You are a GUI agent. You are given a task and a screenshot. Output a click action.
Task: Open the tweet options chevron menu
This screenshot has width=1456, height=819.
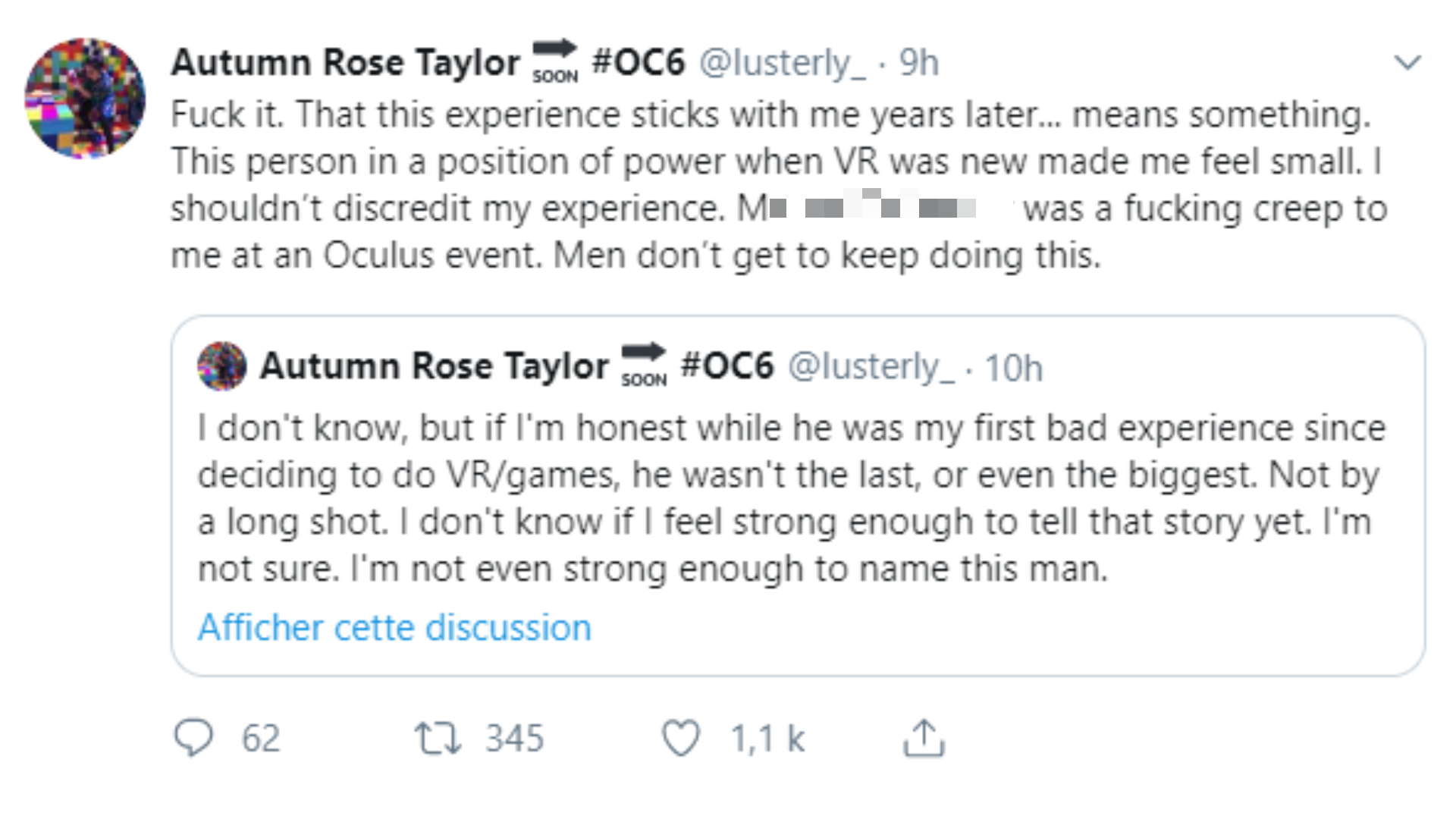[x=1407, y=62]
